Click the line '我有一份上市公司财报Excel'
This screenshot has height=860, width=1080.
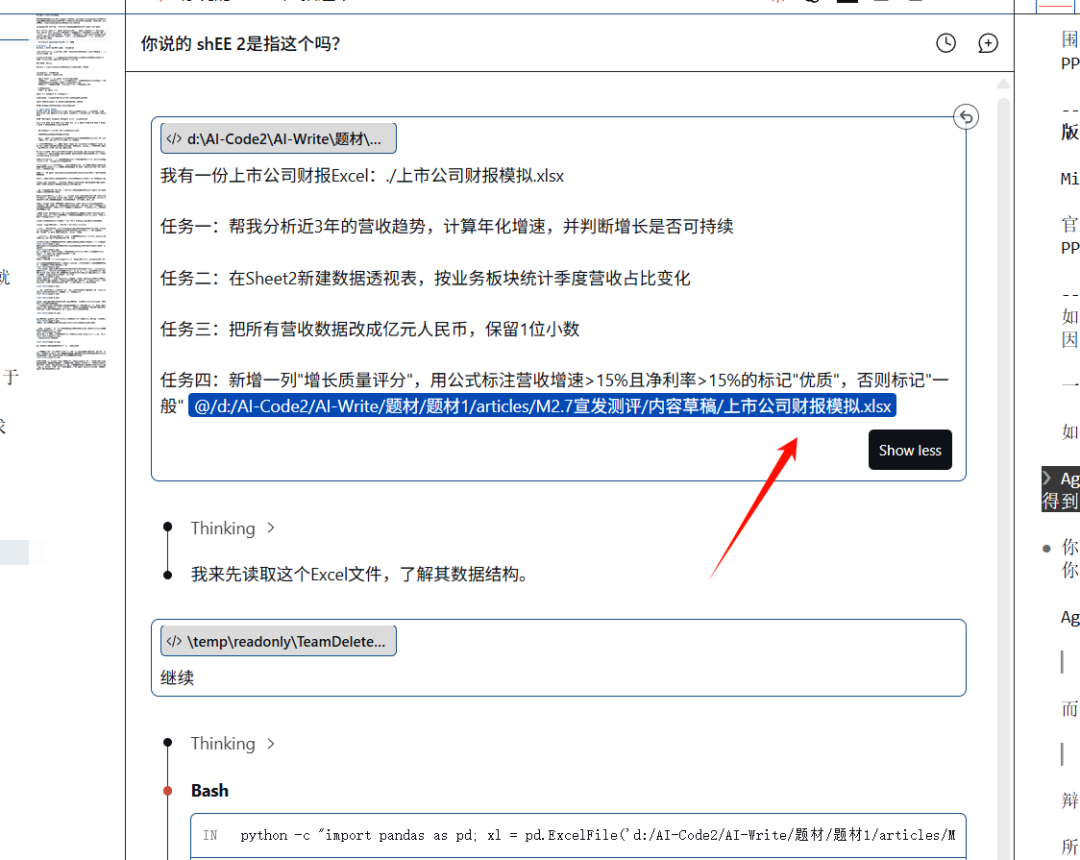pyautogui.click(x=362, y=176)
